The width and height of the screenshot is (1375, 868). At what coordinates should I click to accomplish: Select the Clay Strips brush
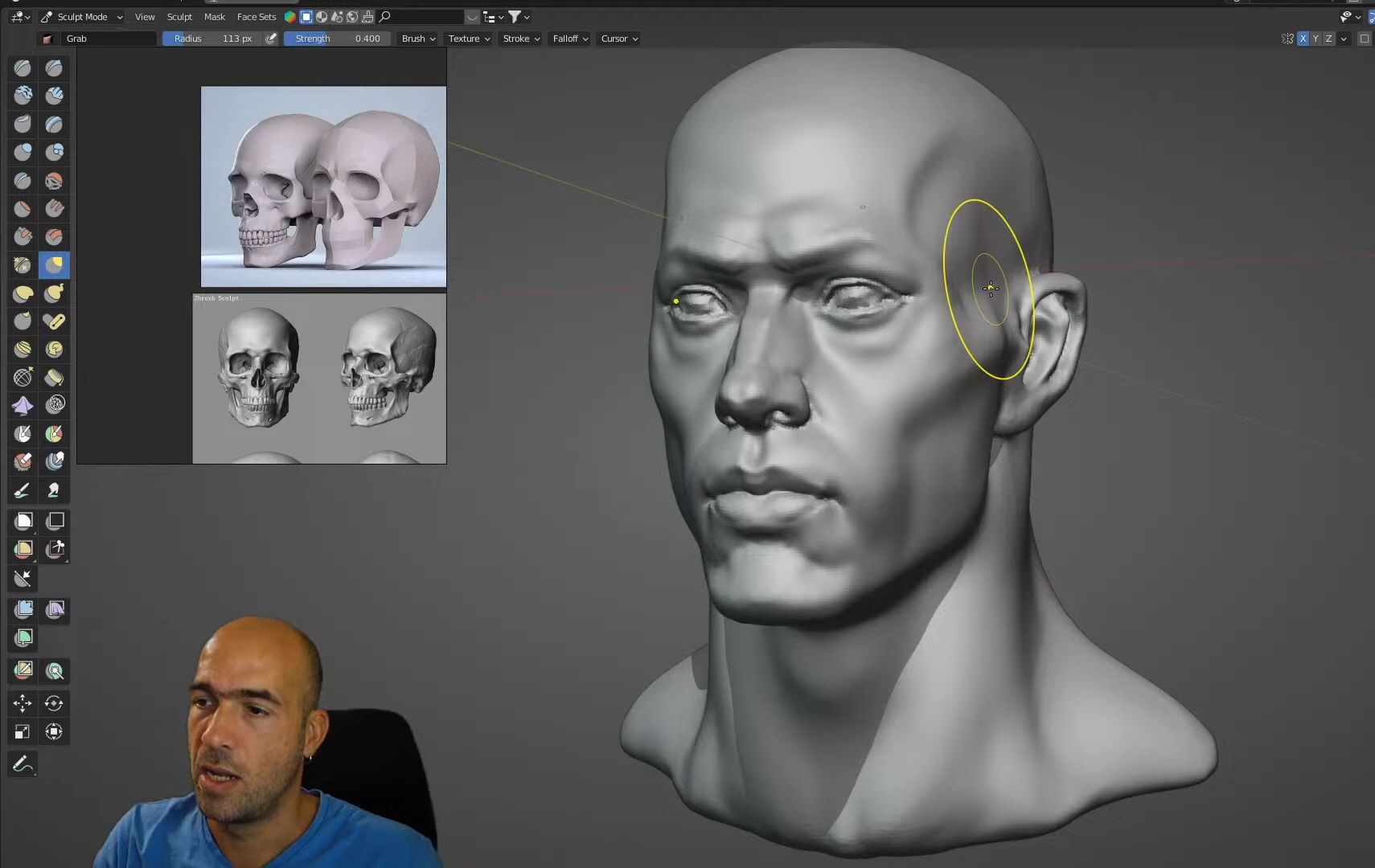click(54, 96)
